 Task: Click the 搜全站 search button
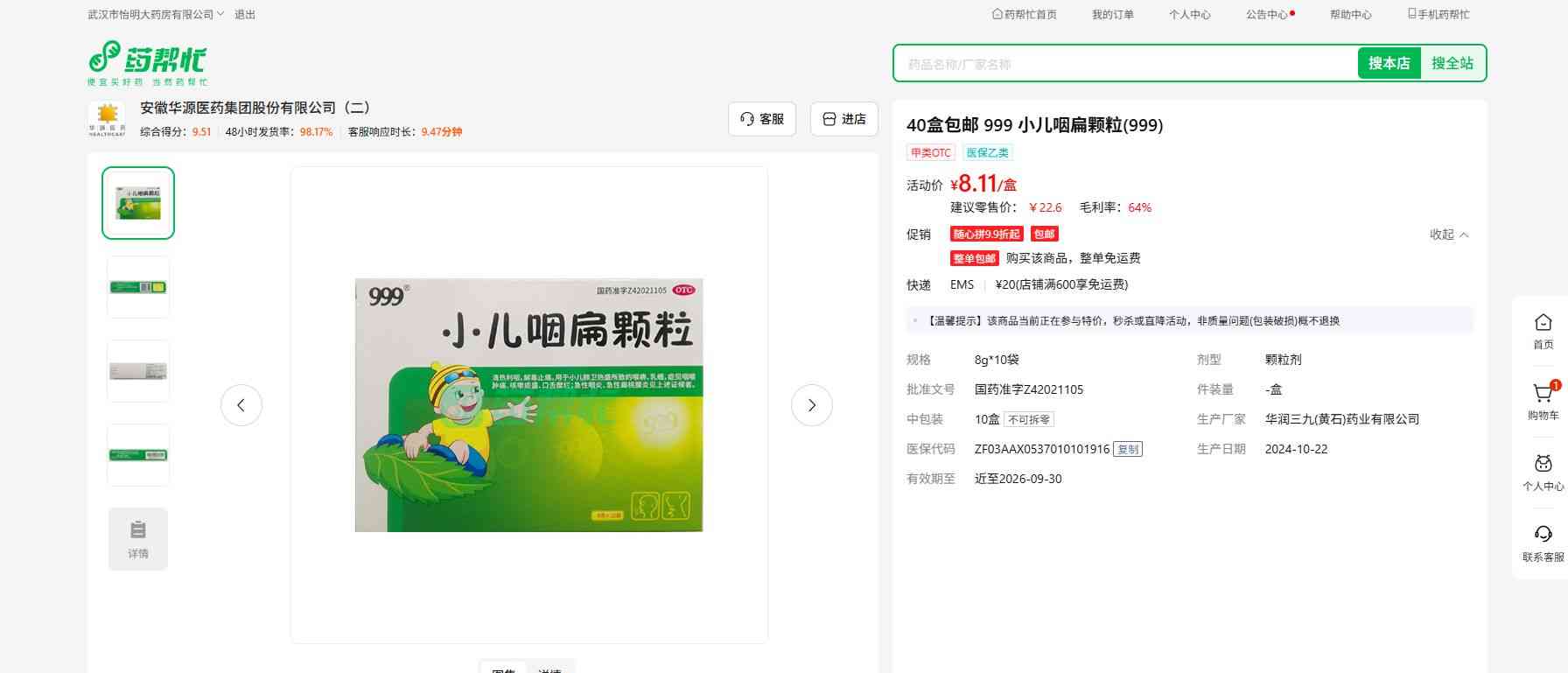tap(1452, 63)
